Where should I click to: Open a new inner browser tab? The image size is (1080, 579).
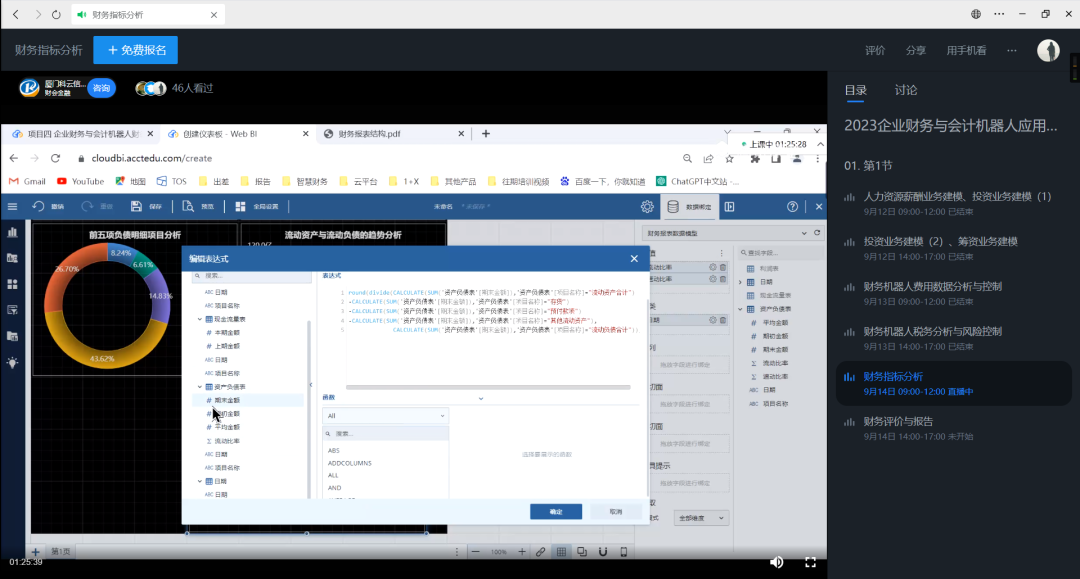point(486,134)
